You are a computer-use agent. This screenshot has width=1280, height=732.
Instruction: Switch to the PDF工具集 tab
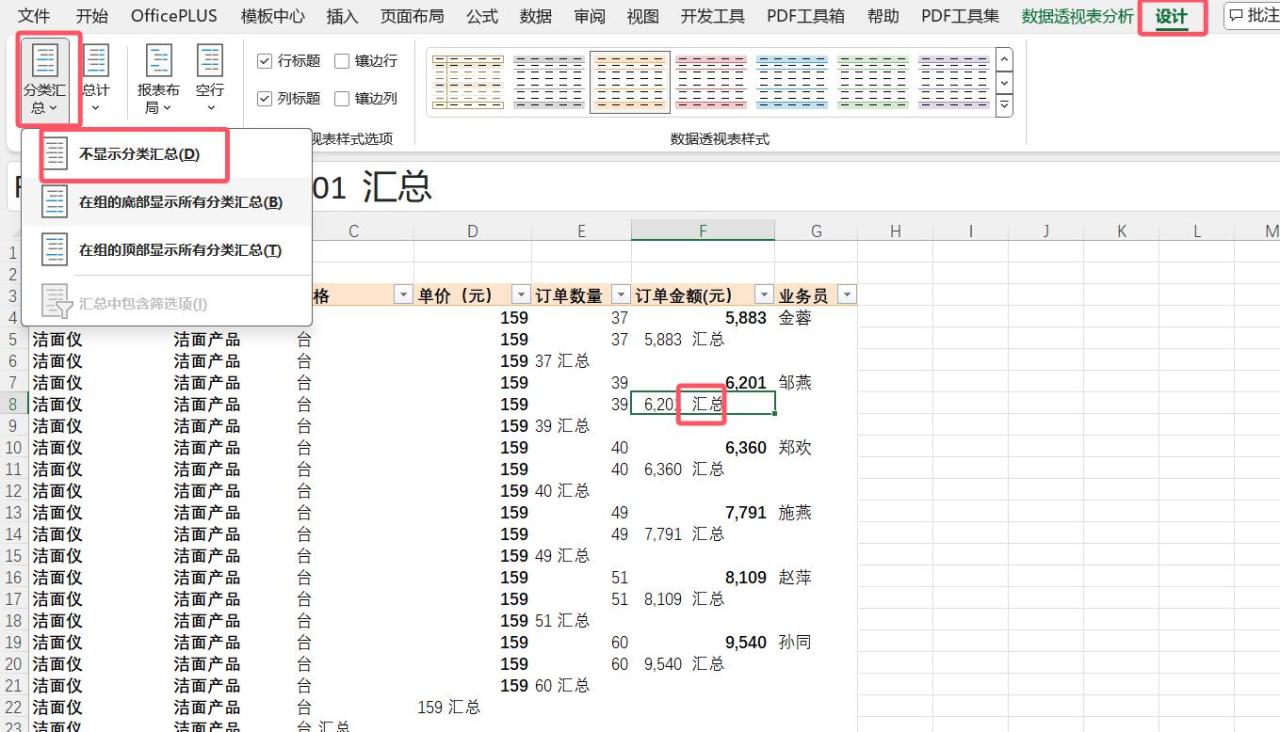(x=960, y=16)
